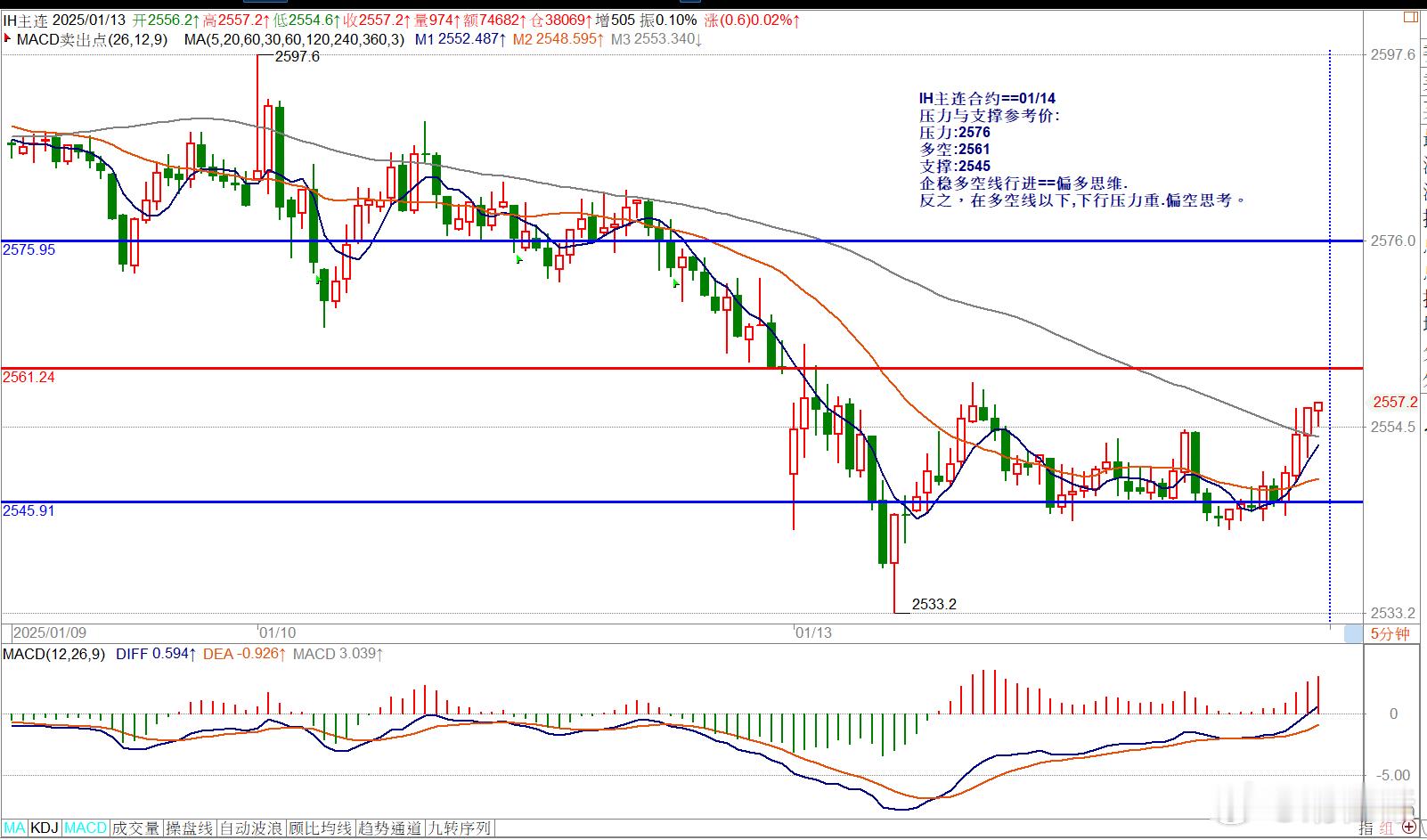
Task: Click the 企稳多空线行进==偏多思维 note line
Action: [x=1023, y=183]
